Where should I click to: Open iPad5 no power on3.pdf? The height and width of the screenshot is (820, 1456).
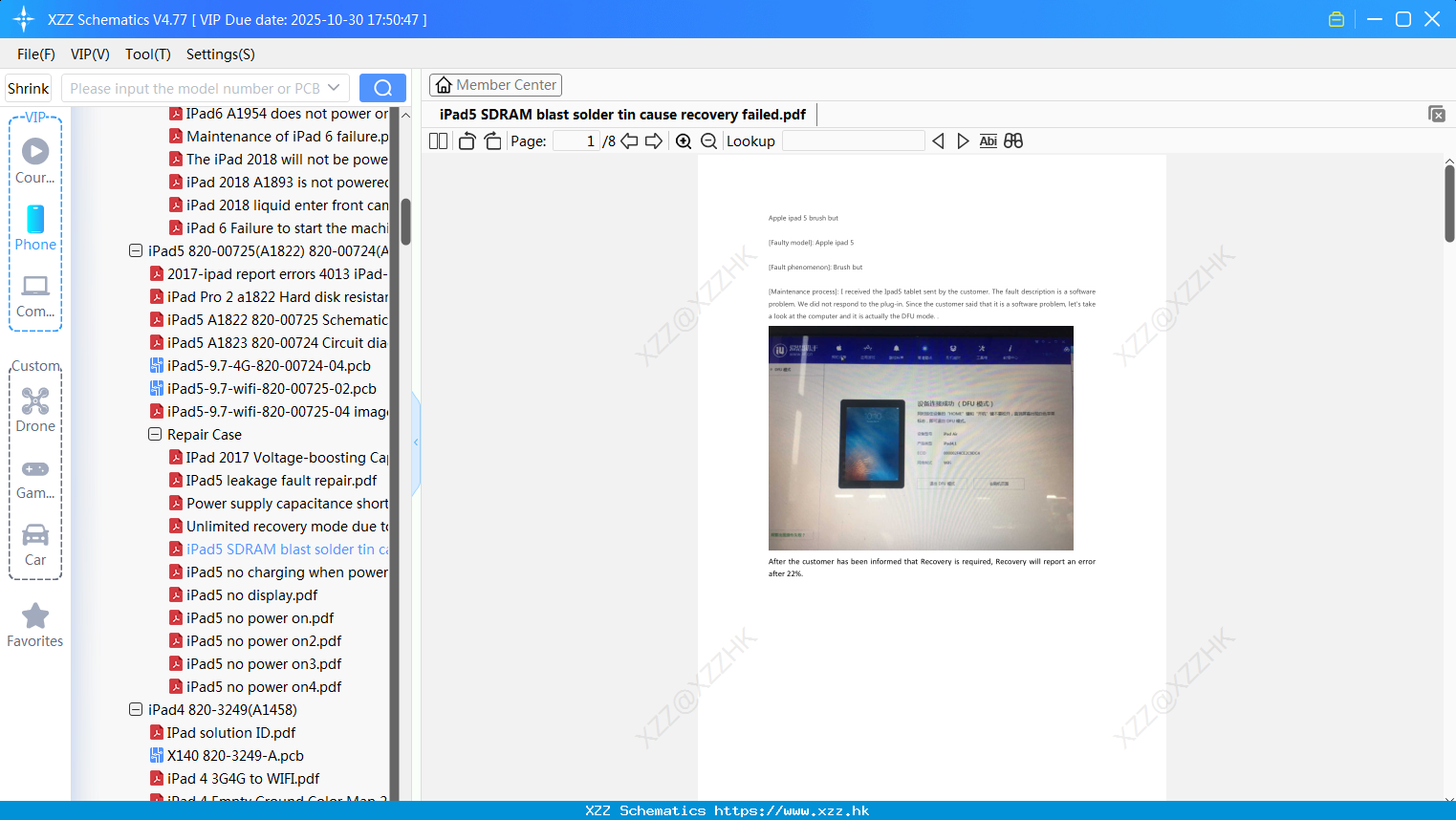pyautogui.click(x=264, y=664)
